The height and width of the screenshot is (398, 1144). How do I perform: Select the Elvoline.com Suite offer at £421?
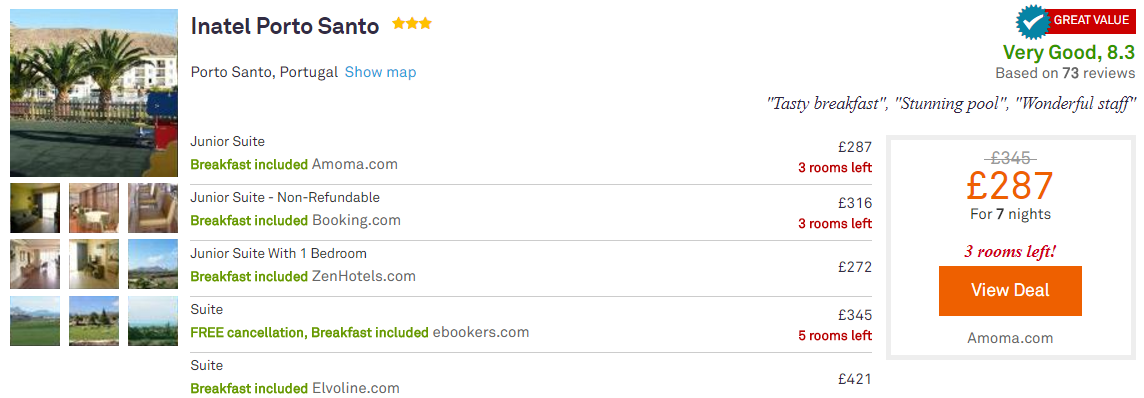click(x=531, y=376)
